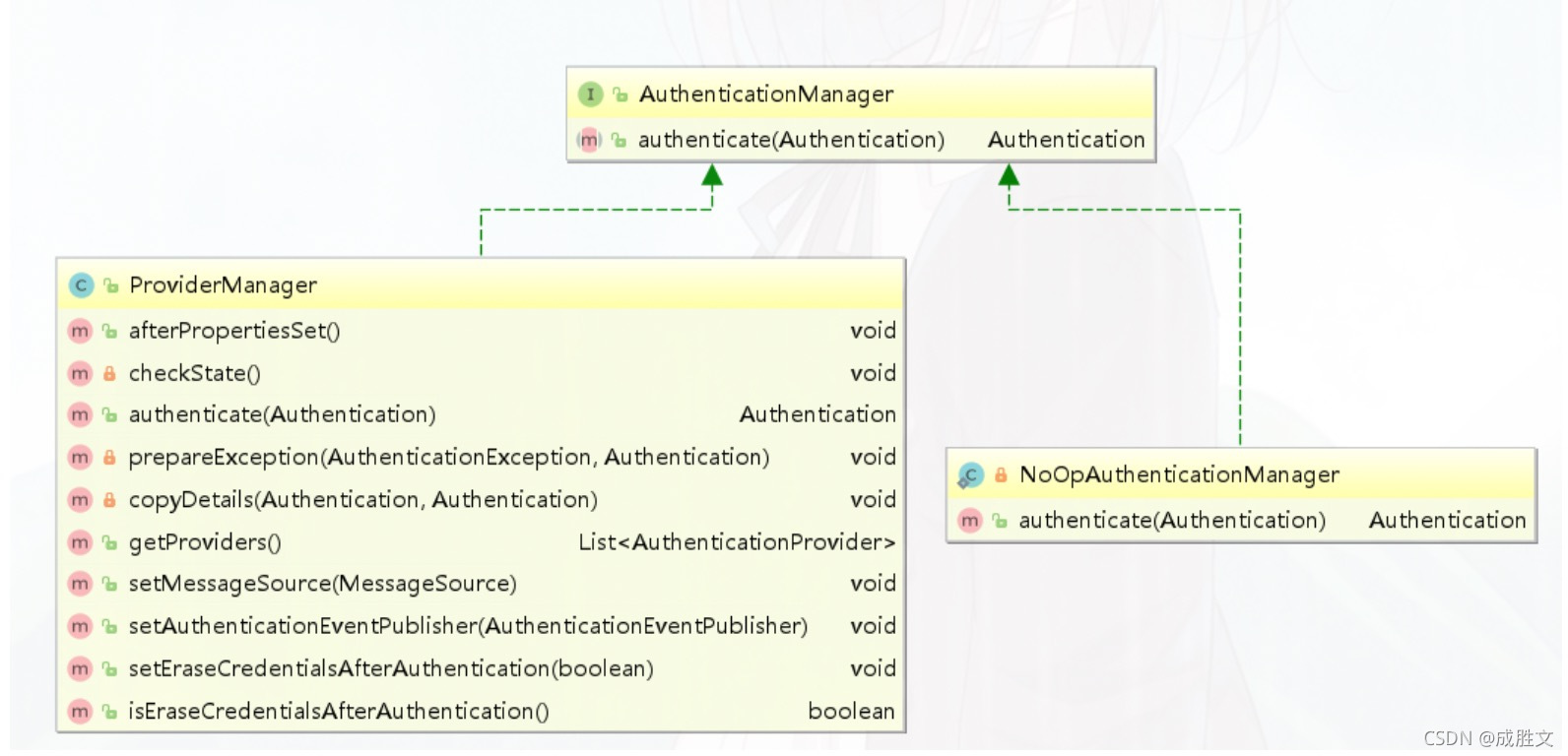
Task: Click the method icon for ProviderManager authenticate row
Action: pos(80,415)
